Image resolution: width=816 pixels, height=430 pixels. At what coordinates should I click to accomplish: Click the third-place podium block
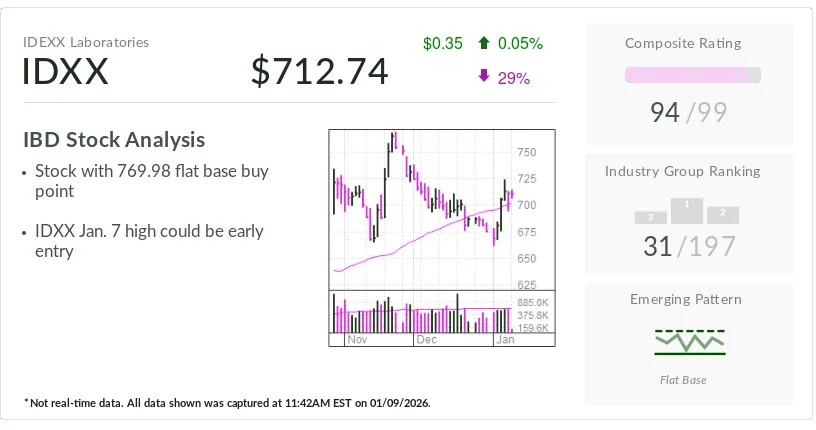(651, 217)
